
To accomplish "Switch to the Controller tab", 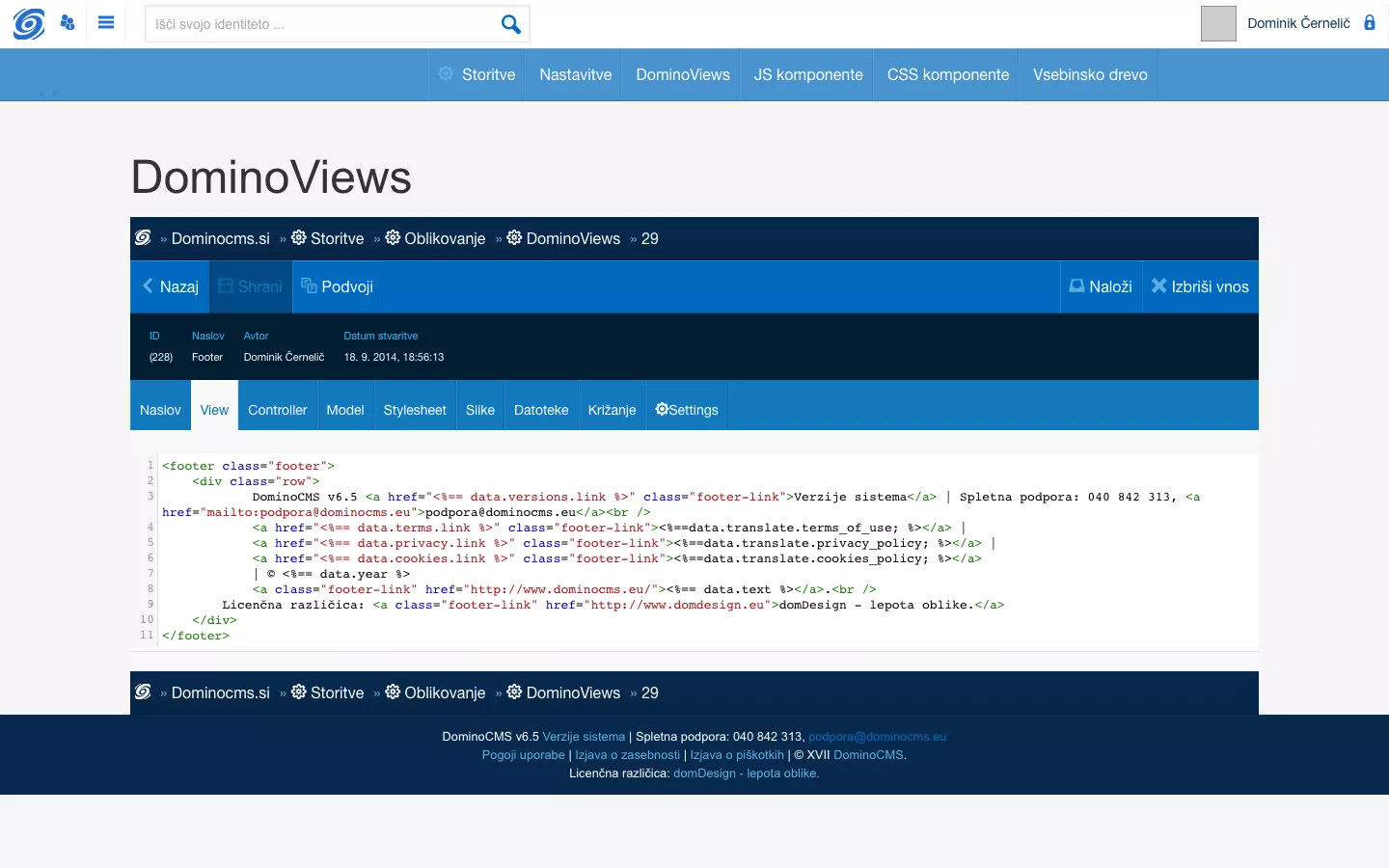I will click(277, 410).
